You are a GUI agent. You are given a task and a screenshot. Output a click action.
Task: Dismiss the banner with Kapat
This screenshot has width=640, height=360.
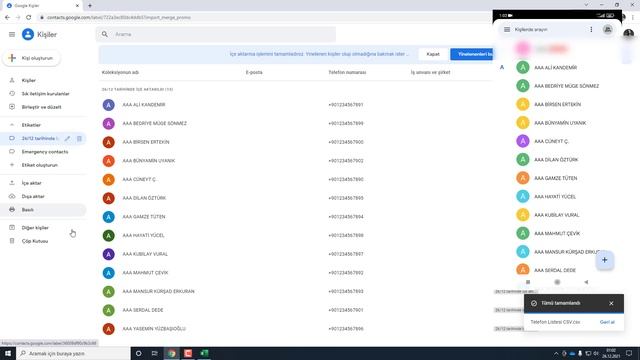coord(433,54)
